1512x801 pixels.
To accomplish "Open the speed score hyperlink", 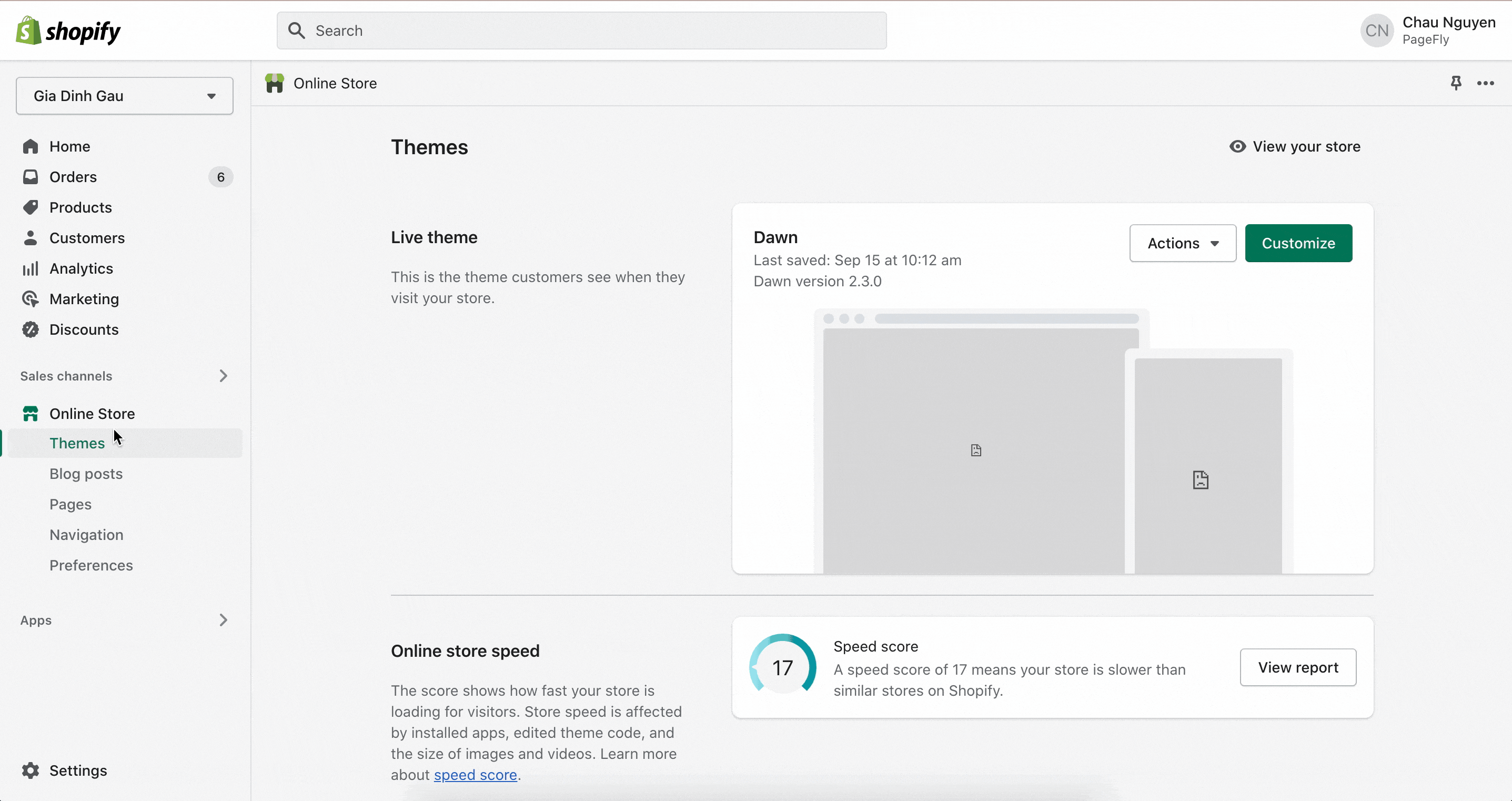I will click(x=476, y=775).
